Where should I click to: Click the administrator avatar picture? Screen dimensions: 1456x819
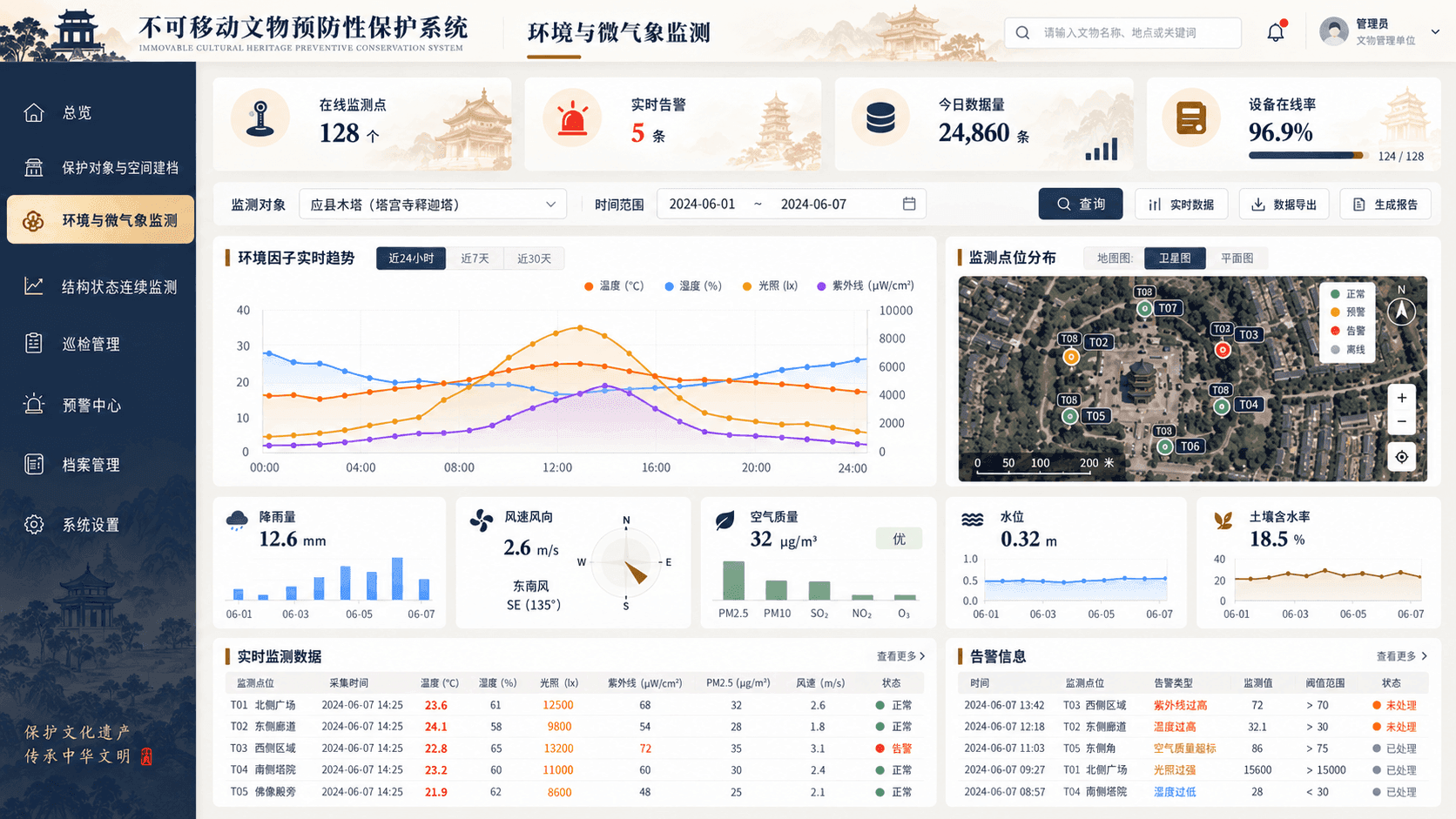[1333, 32]
